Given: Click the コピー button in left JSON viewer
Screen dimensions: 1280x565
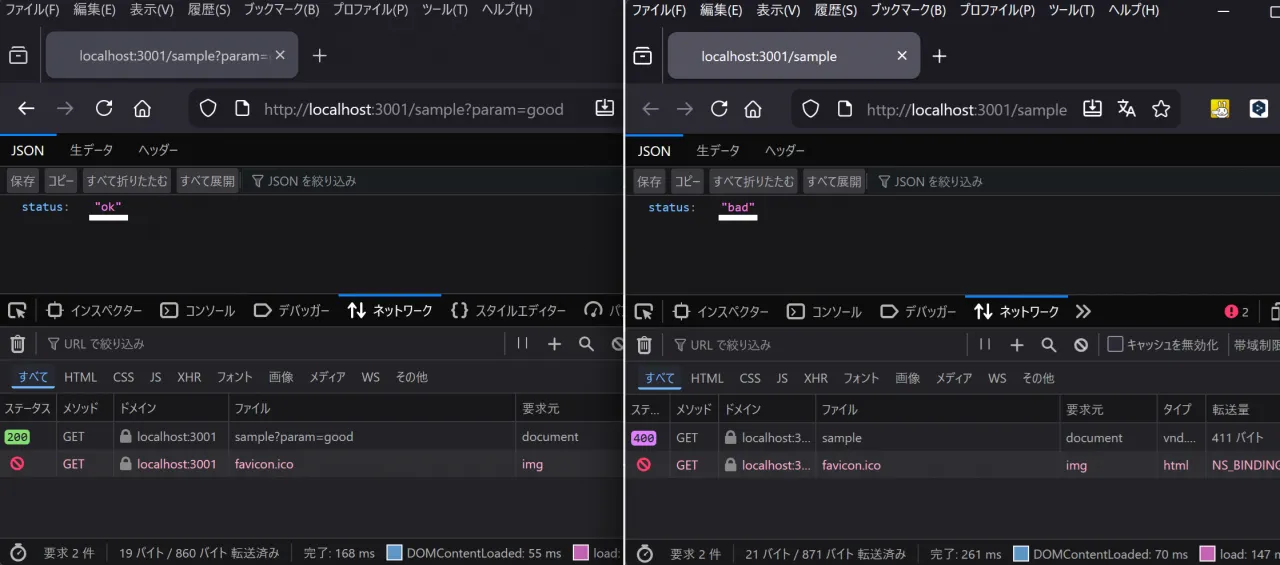Looking at the screenshot, I should click(61, 181).
